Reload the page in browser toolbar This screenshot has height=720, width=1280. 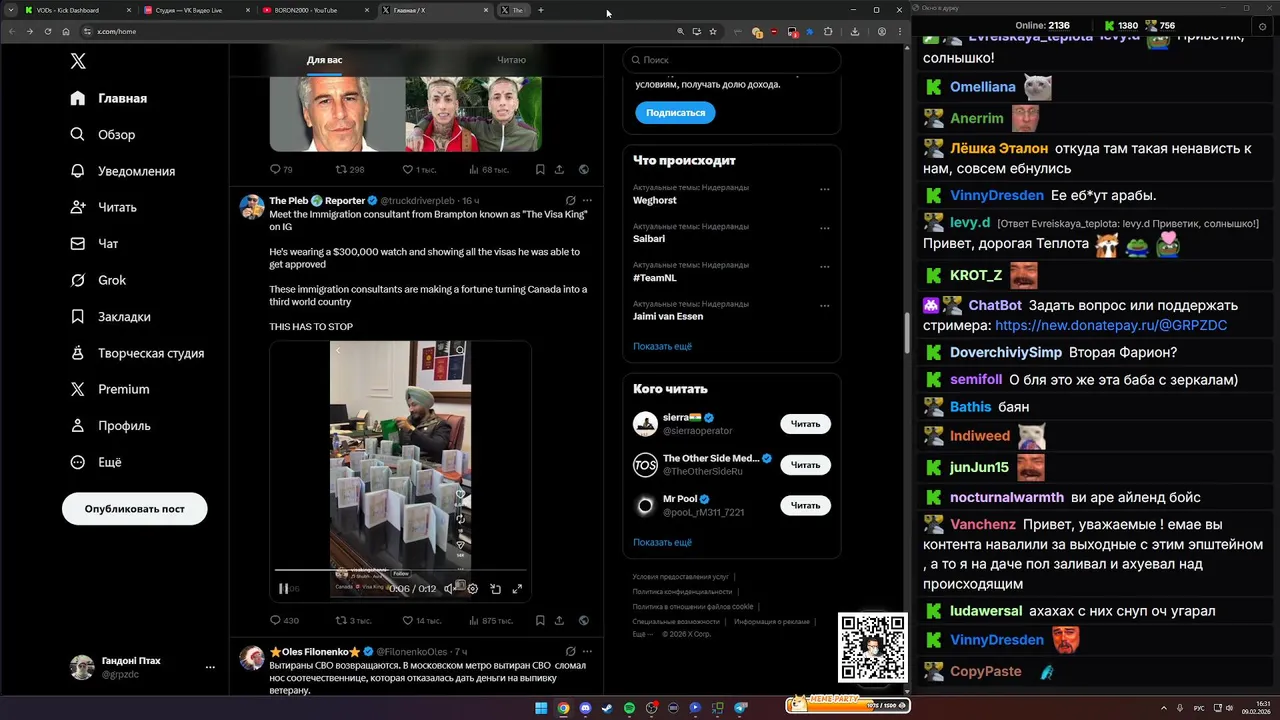pos(47,31)
